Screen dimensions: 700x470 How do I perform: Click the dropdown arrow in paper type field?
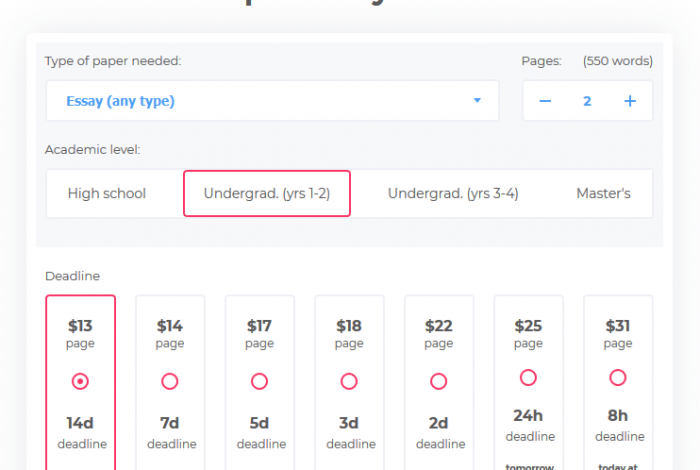coord(477,100)
